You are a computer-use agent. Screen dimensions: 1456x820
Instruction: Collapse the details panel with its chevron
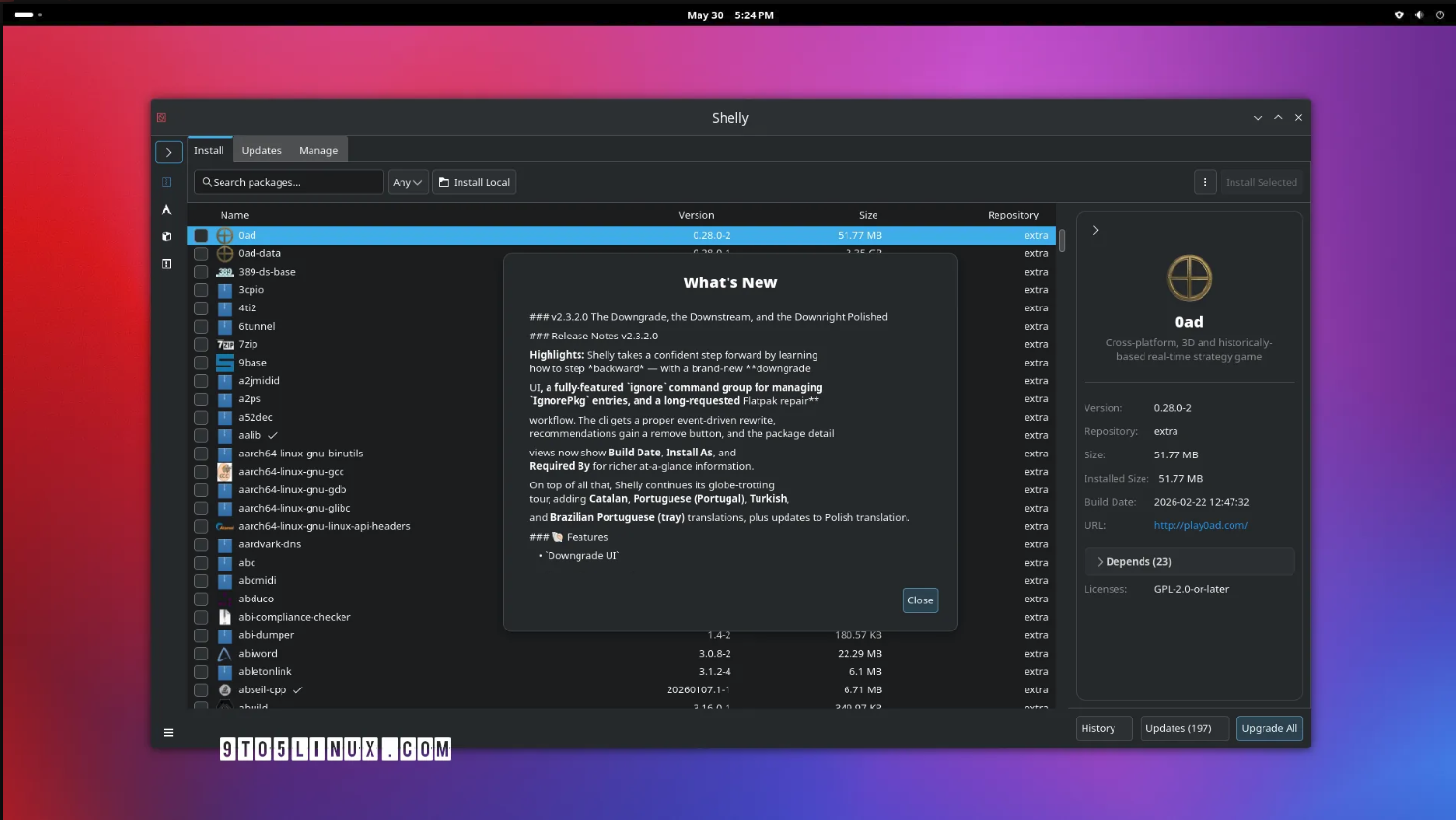(1095, 230)
